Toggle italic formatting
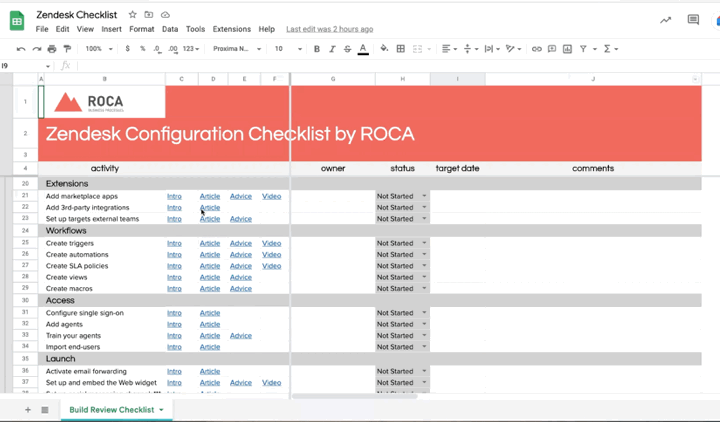The image size is (720, 422). (x=332, y=49)
